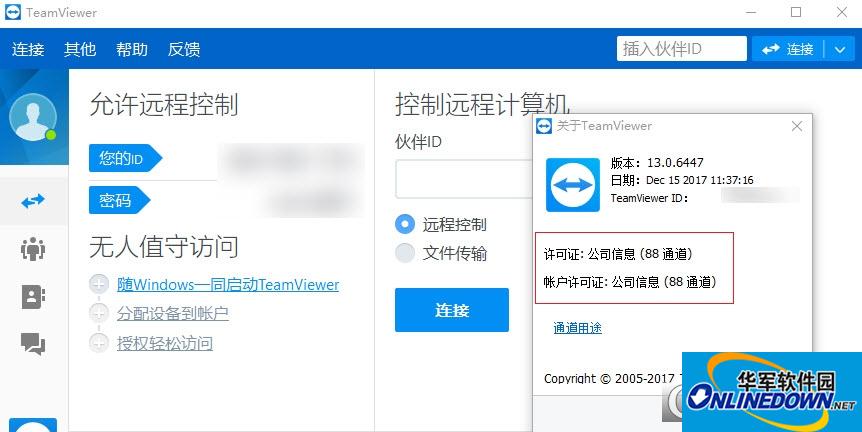
Task: Select the remote control arrows sidebar icon
Action: (x=33, y=201)
